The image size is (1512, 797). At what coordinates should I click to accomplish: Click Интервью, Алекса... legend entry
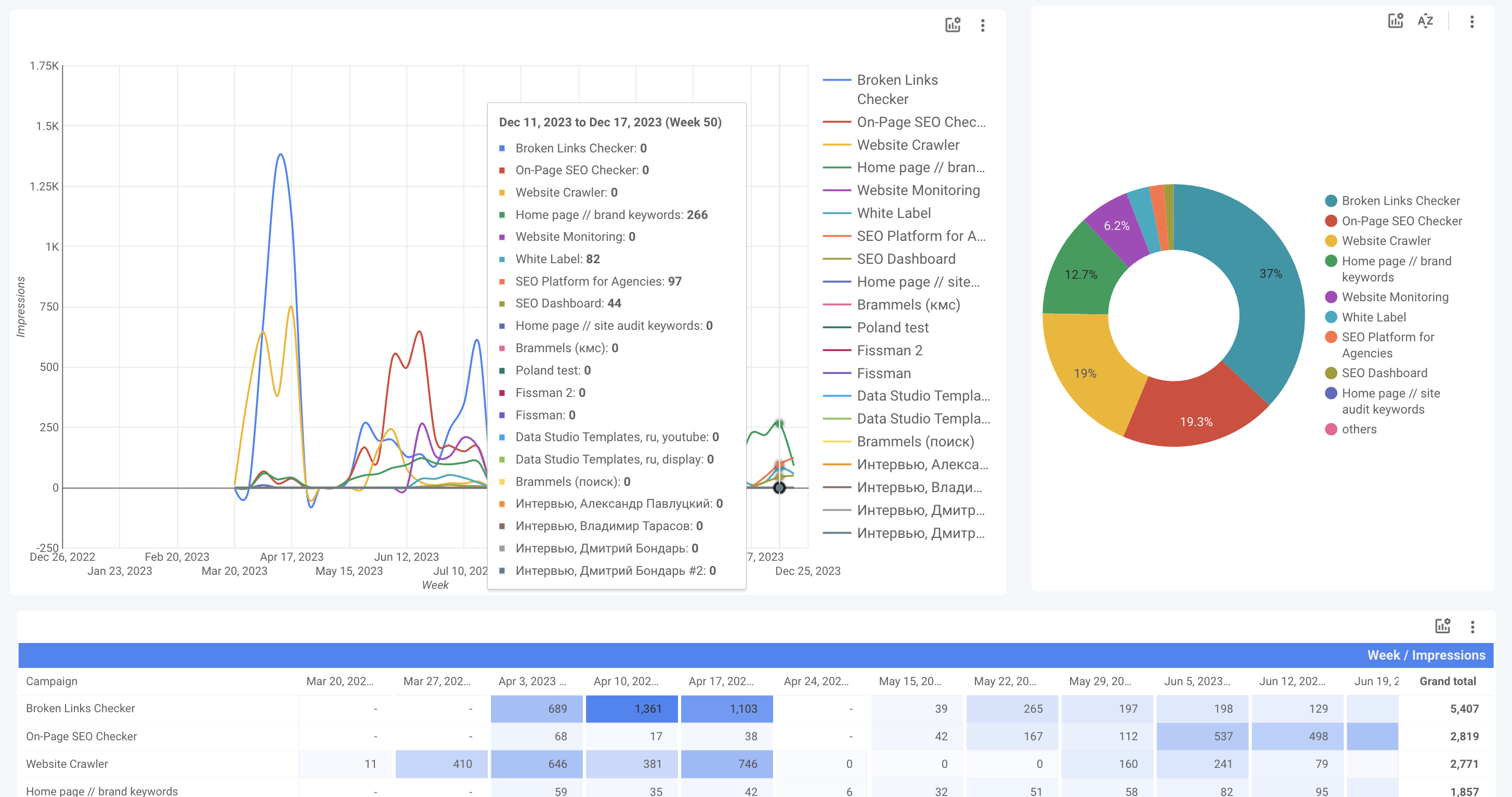[906, 465]
